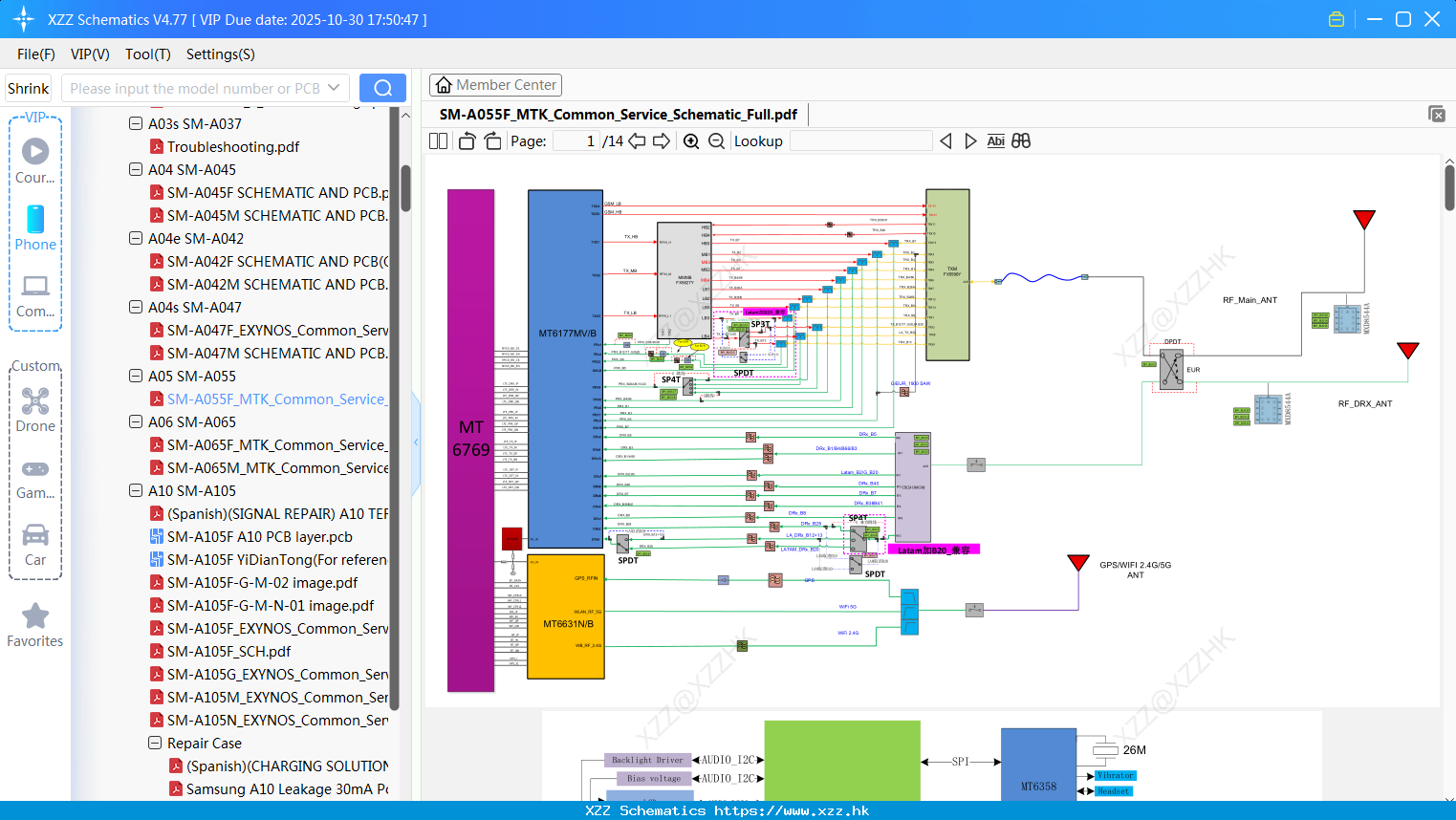Collapse the A04s SM-A047 folder

click(136, 307)
